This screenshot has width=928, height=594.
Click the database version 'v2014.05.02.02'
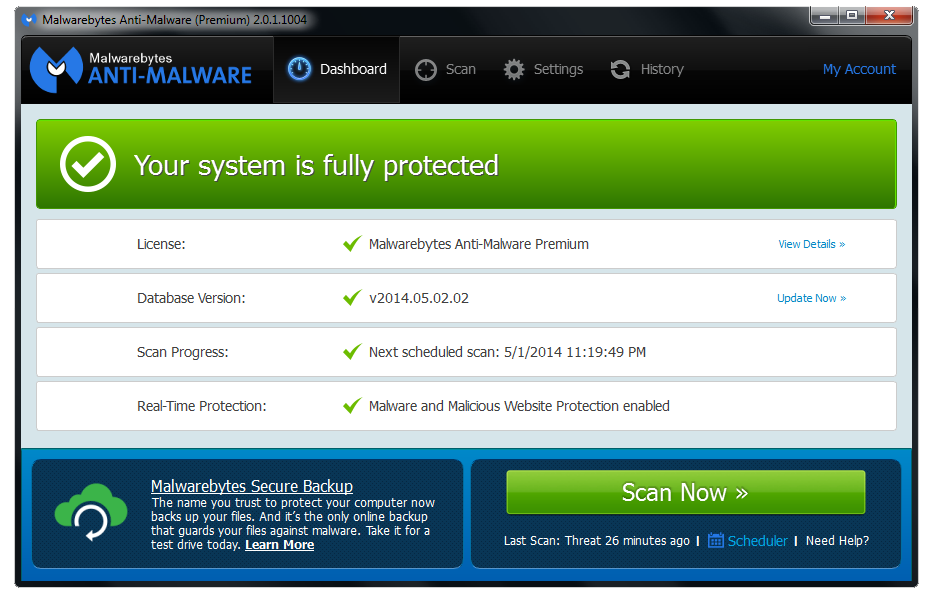coord(418,298)
